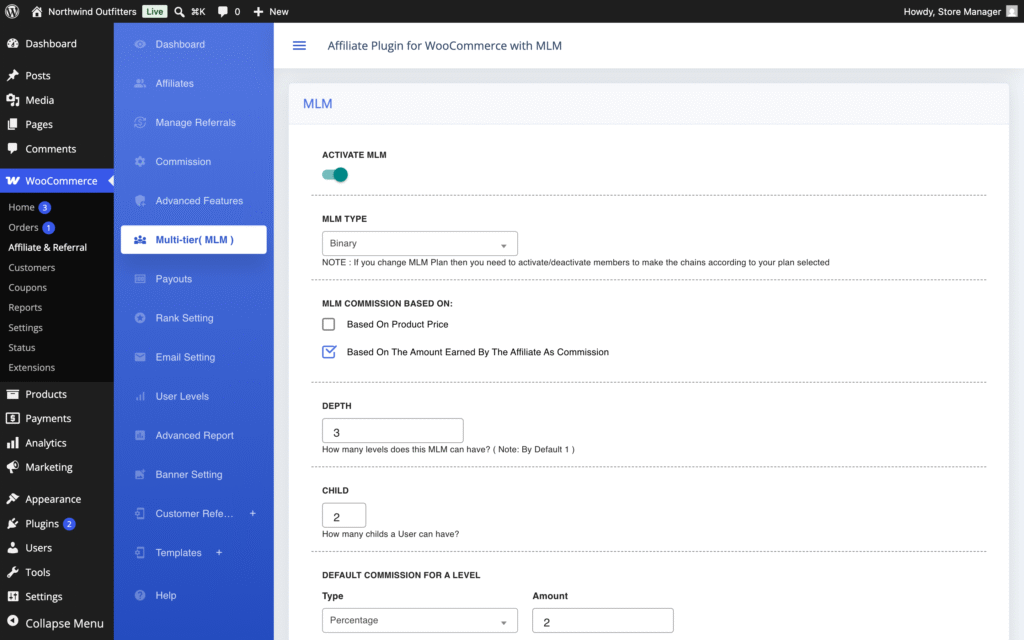Click the plus New icon in admin bar
Image resolution: width=1024 pixels, height=640 pixels.
pos(258,12)
